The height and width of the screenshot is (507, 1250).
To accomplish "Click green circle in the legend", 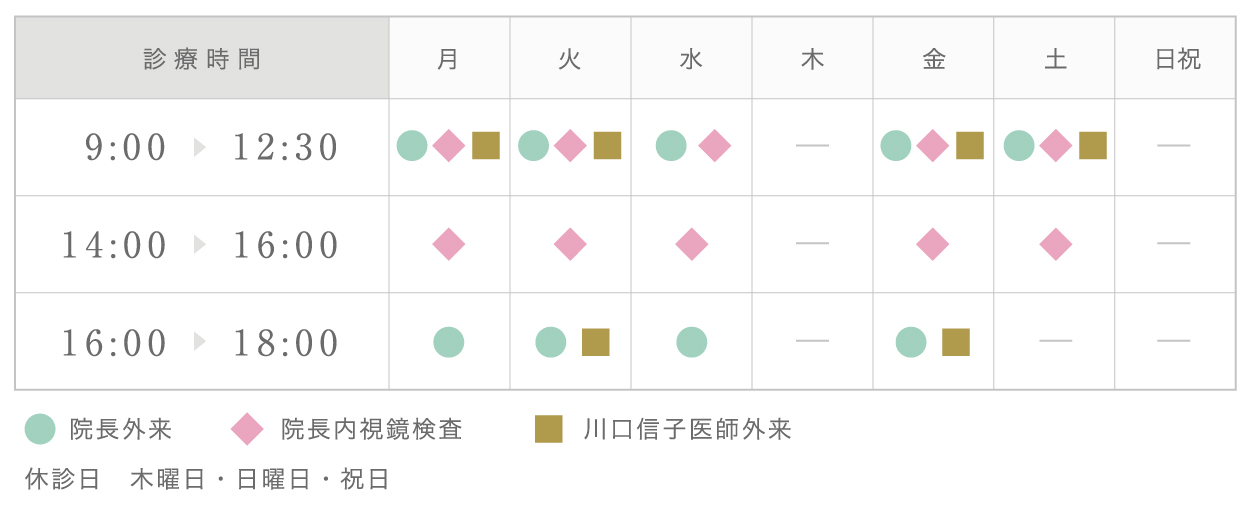I will click(x=40, y=430).
